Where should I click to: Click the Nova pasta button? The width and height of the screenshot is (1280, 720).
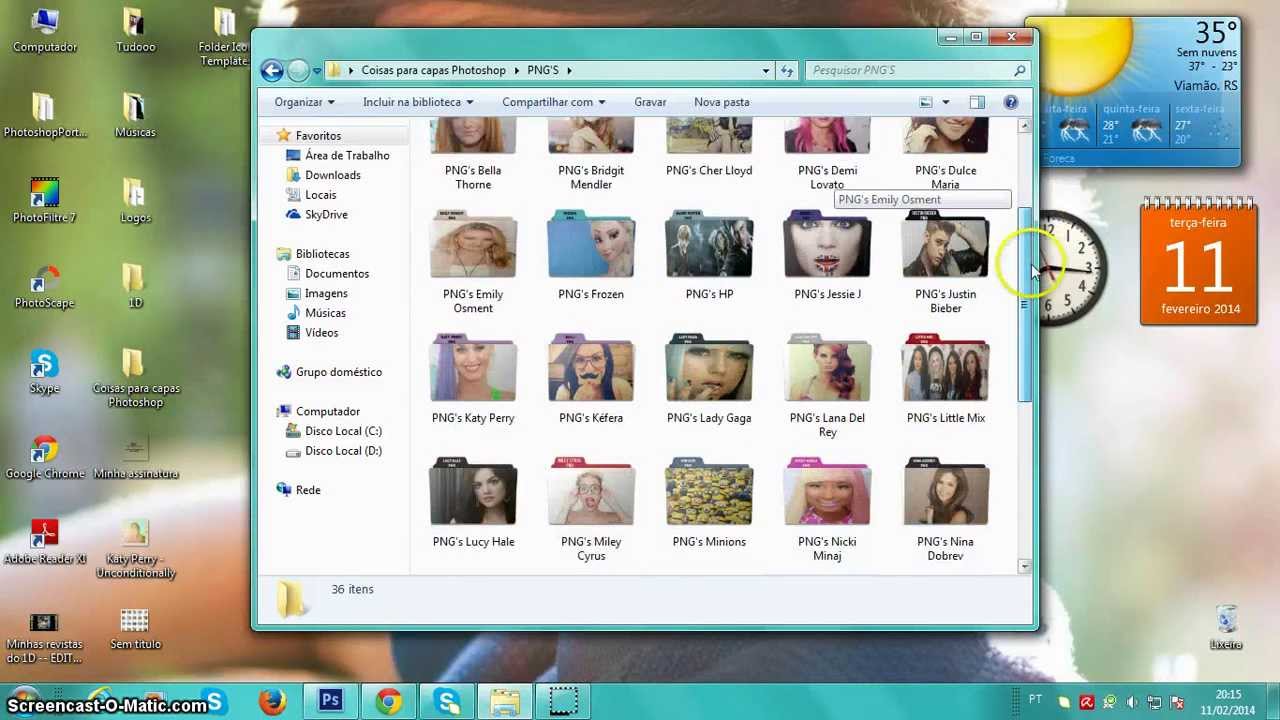pos(722,102)
